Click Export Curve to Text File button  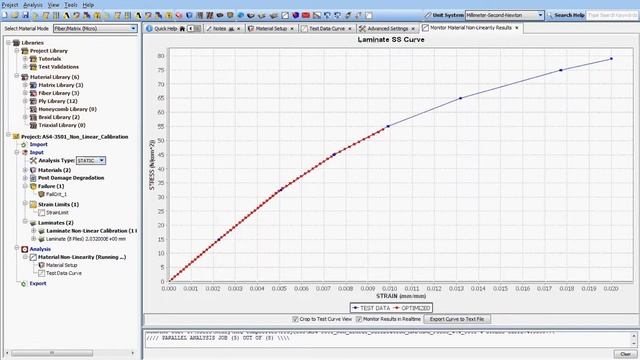pos(457,319)
